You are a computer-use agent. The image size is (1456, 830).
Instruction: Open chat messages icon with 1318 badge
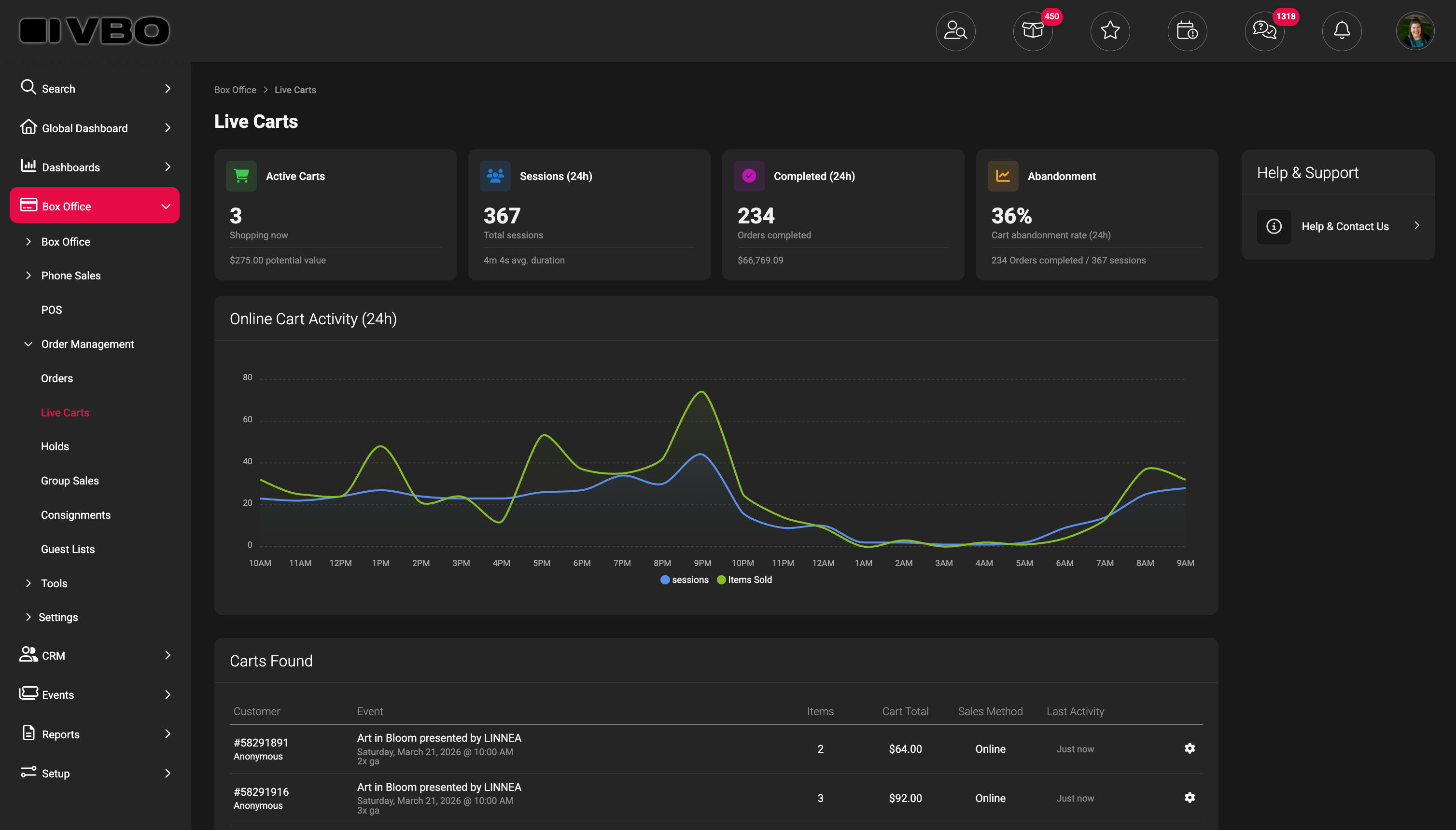1264,31
